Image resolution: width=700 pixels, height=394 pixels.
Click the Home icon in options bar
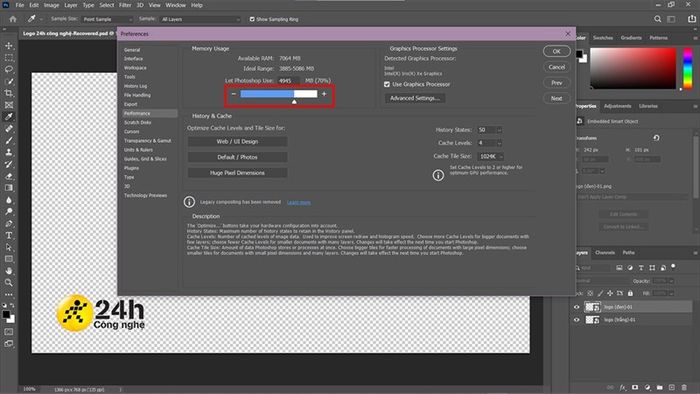13,19
